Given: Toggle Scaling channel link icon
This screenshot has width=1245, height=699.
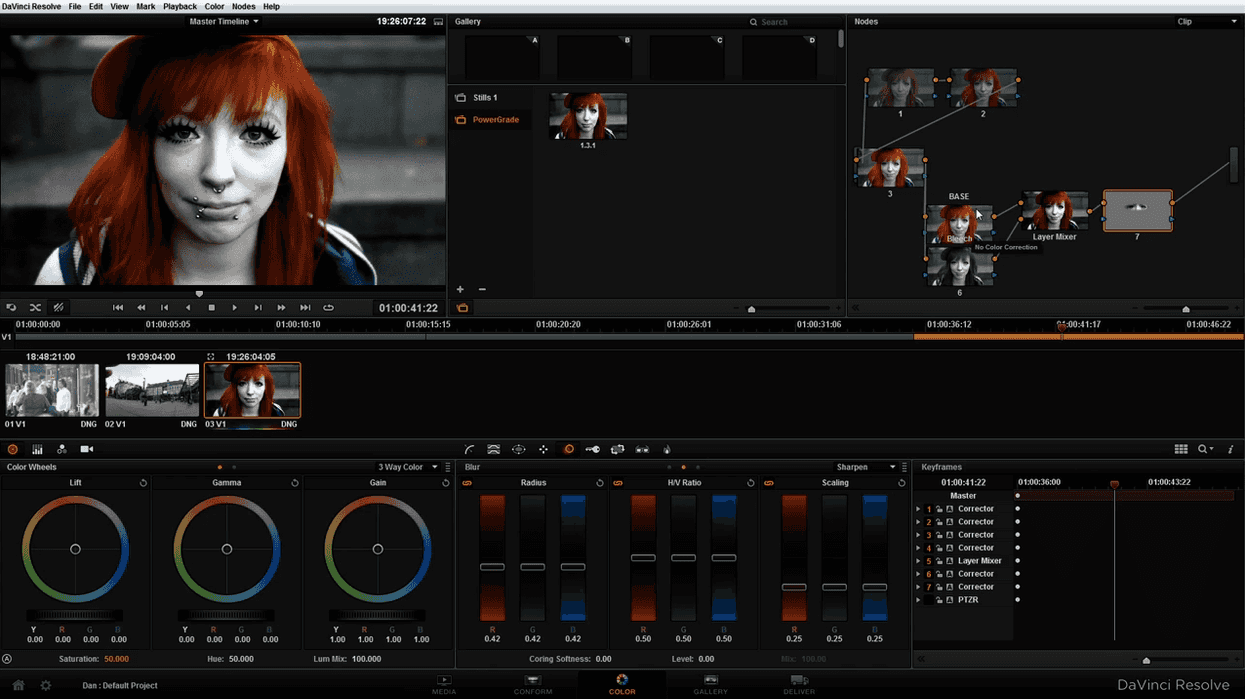Looking at the screenshot, I should pos(769,483).
